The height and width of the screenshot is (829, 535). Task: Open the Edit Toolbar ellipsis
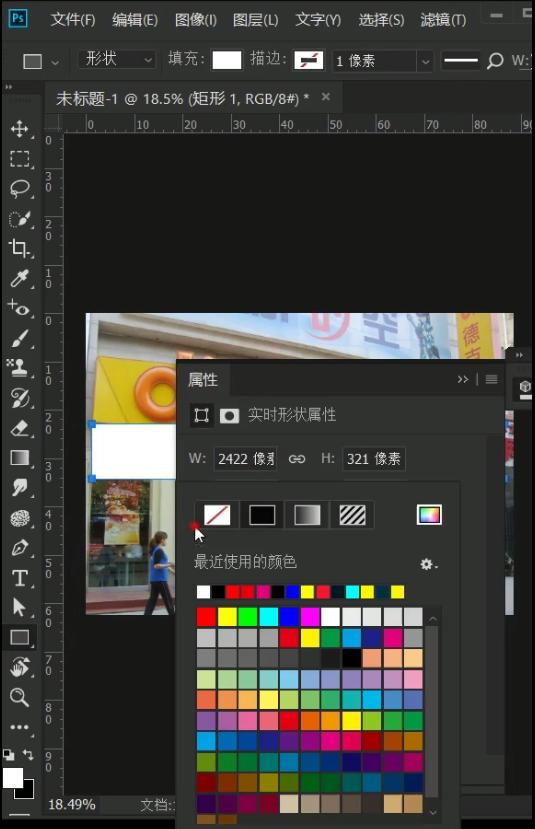tap(20, 727)
